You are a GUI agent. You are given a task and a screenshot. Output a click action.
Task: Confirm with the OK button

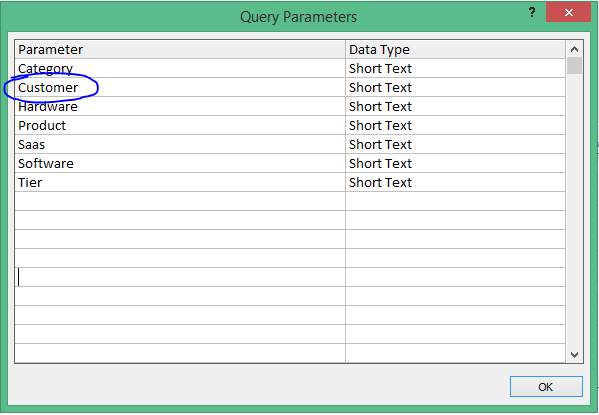[546, 387]
